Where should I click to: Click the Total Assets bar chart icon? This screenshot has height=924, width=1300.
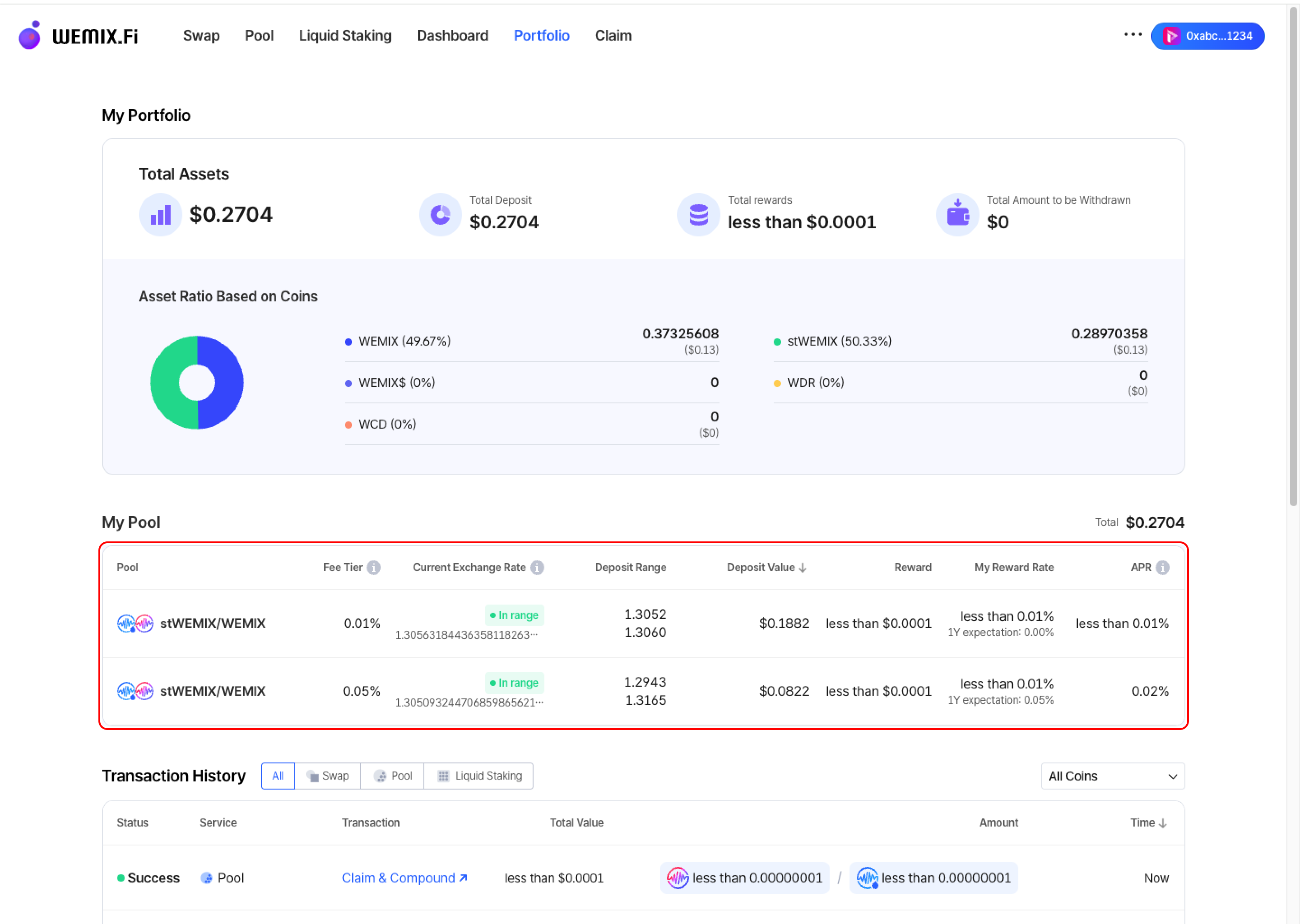point(161,215)
